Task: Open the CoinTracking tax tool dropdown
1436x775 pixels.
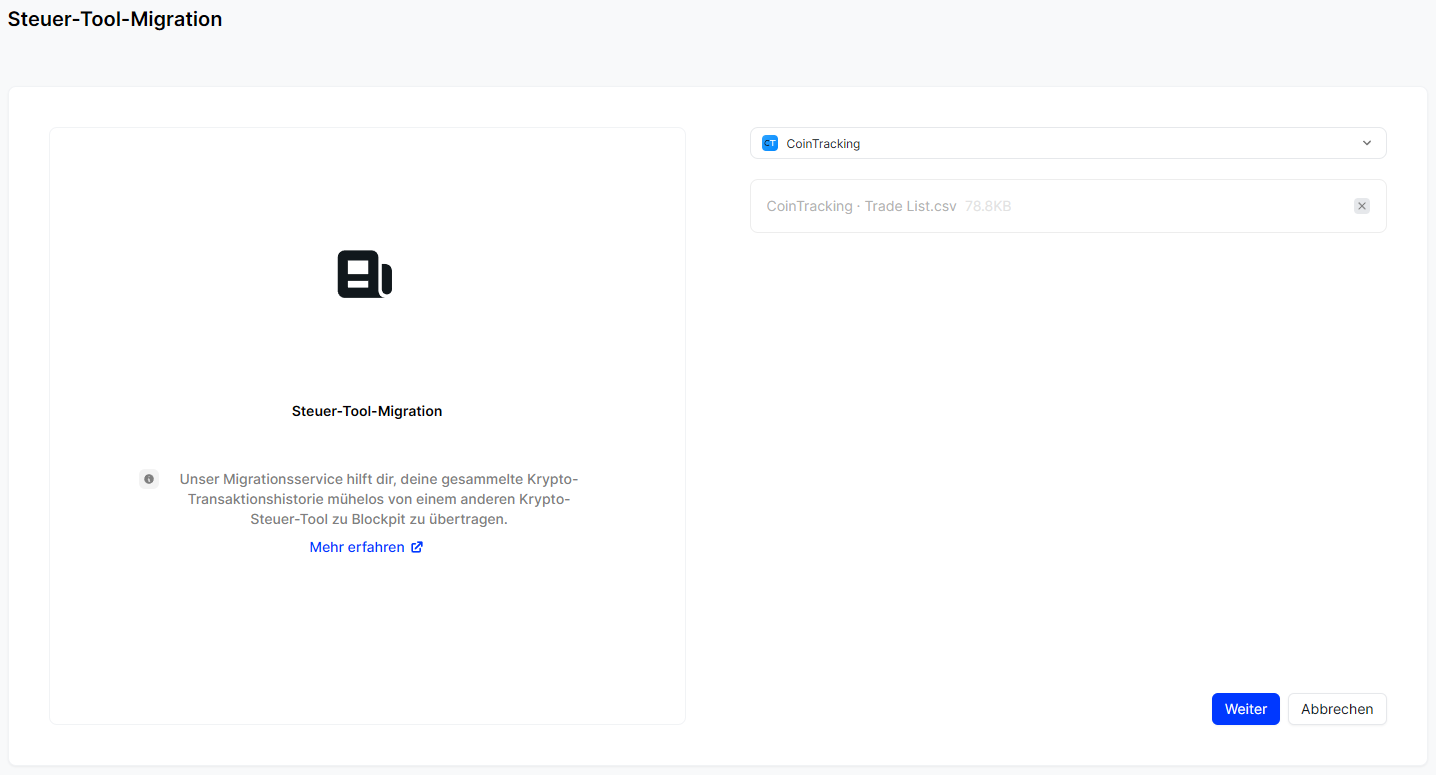Action: pyautogui.click(x=1068, y=143)
